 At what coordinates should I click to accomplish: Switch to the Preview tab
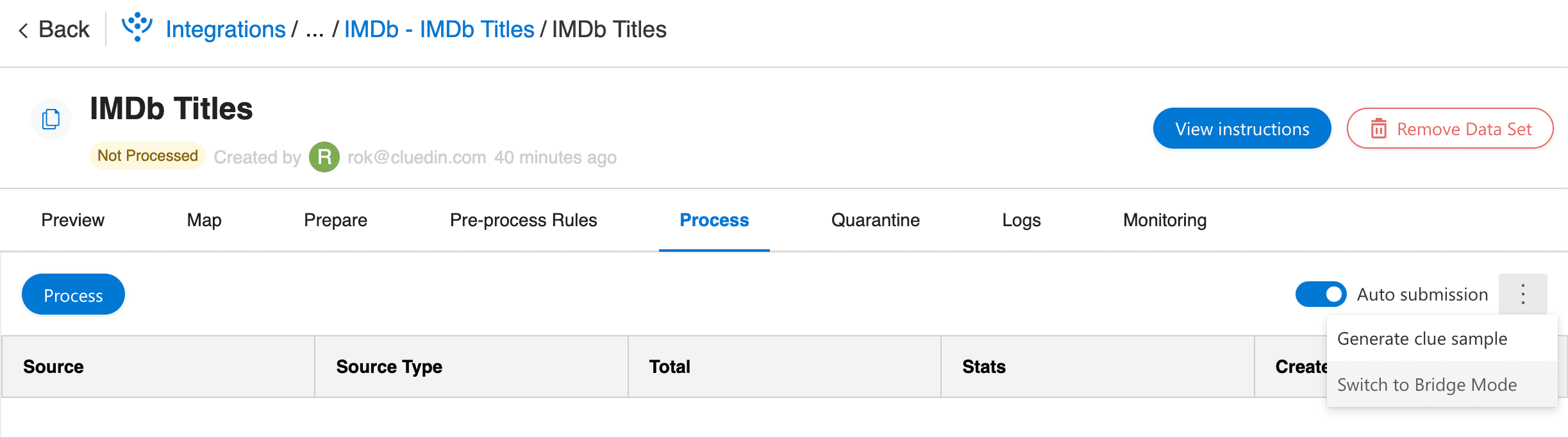pyautogui.click(x=72, y=220)
